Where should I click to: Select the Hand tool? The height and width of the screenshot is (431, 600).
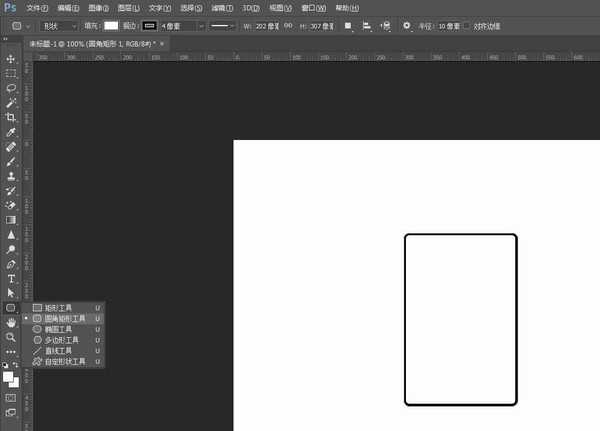[x=11, y=323]
